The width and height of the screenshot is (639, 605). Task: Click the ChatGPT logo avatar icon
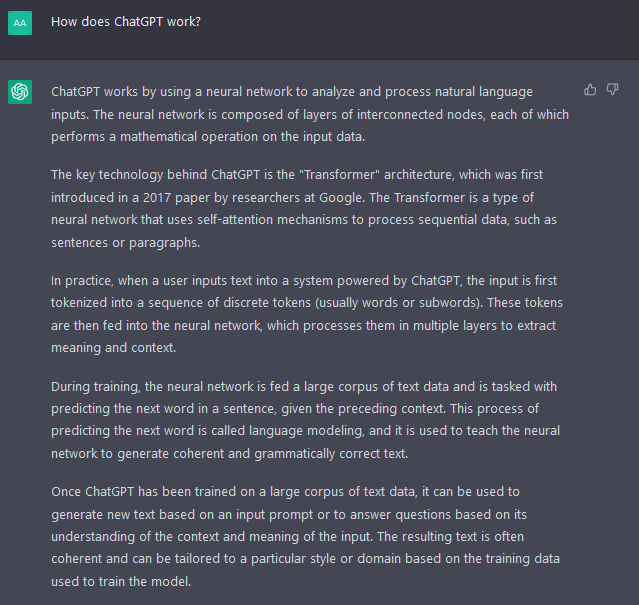[20, 92]
